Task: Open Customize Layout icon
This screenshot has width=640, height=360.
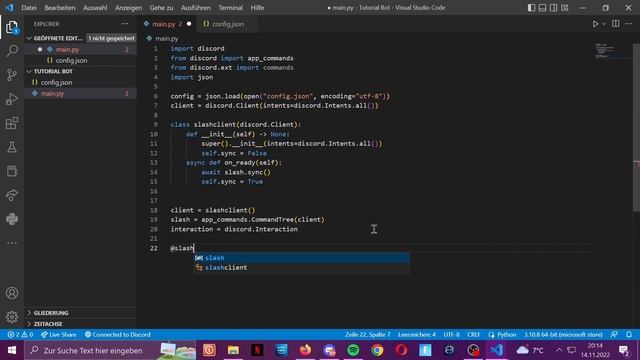Action: coord(564,8)
